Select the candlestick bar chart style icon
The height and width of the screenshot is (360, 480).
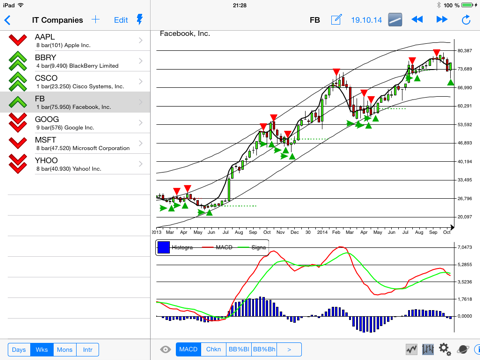point(428,349)
